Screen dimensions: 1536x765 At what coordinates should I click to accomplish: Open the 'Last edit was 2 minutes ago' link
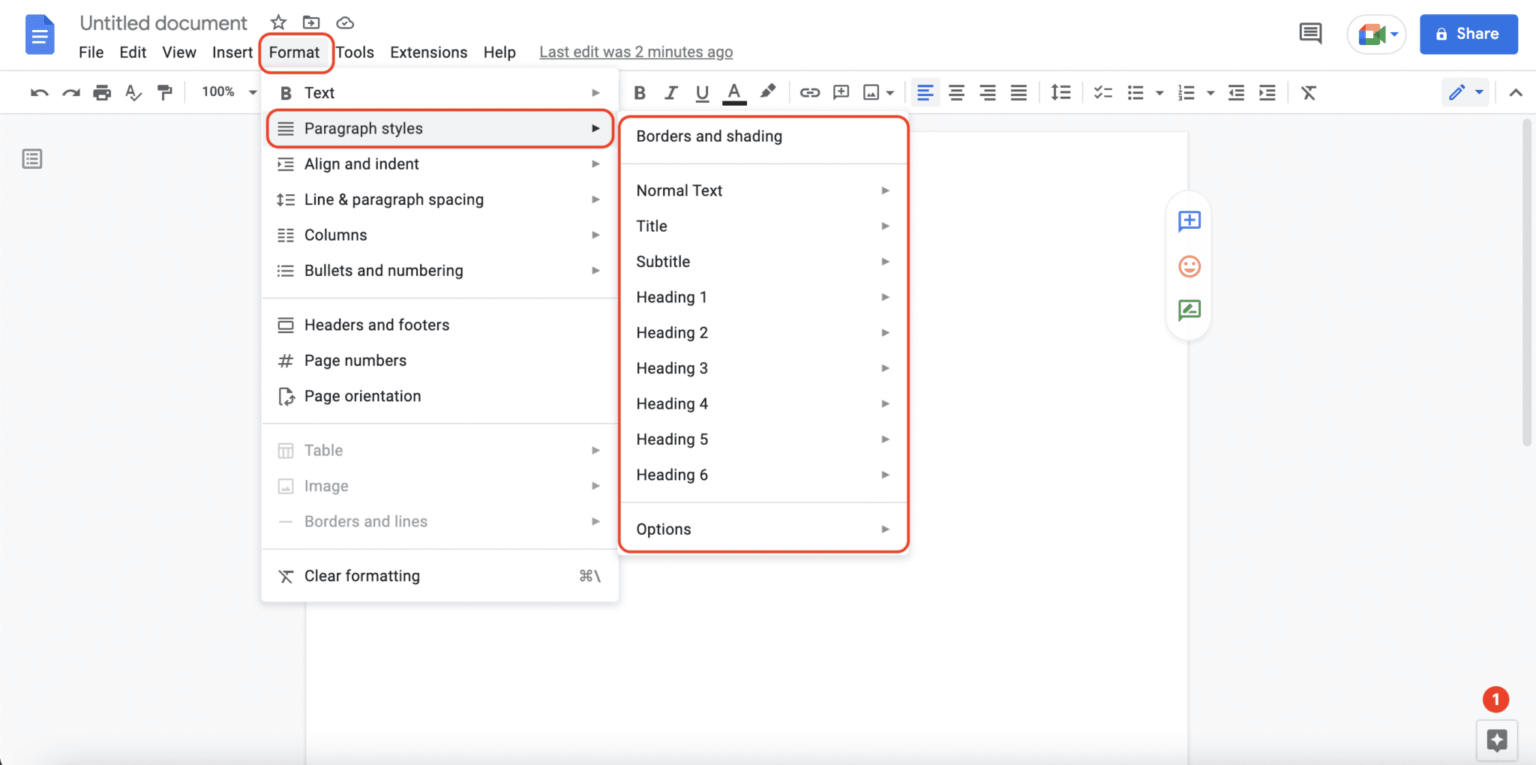click(636, 52)
